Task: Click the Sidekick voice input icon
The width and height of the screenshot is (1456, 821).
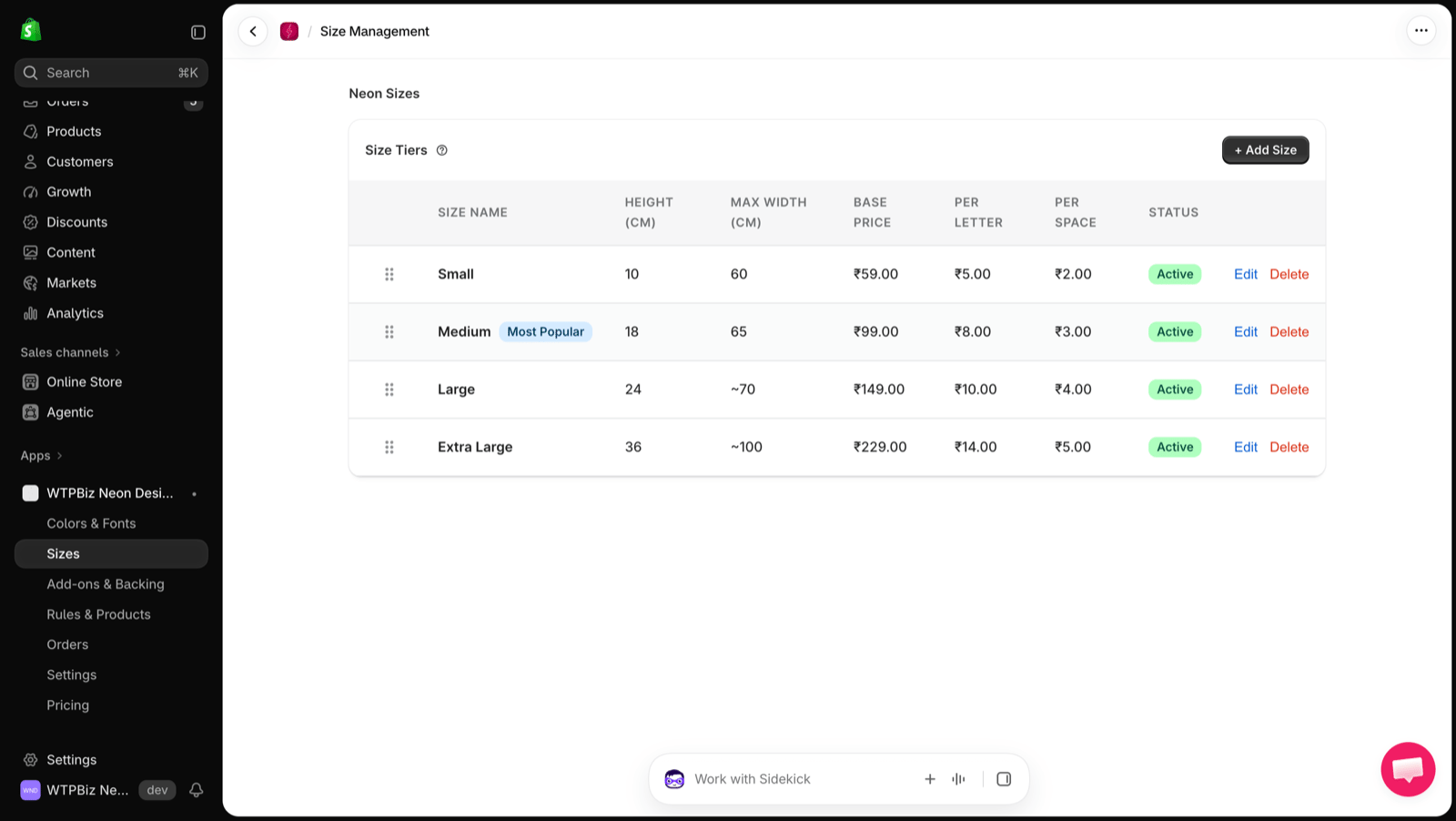Action: [x=958, y=779]
